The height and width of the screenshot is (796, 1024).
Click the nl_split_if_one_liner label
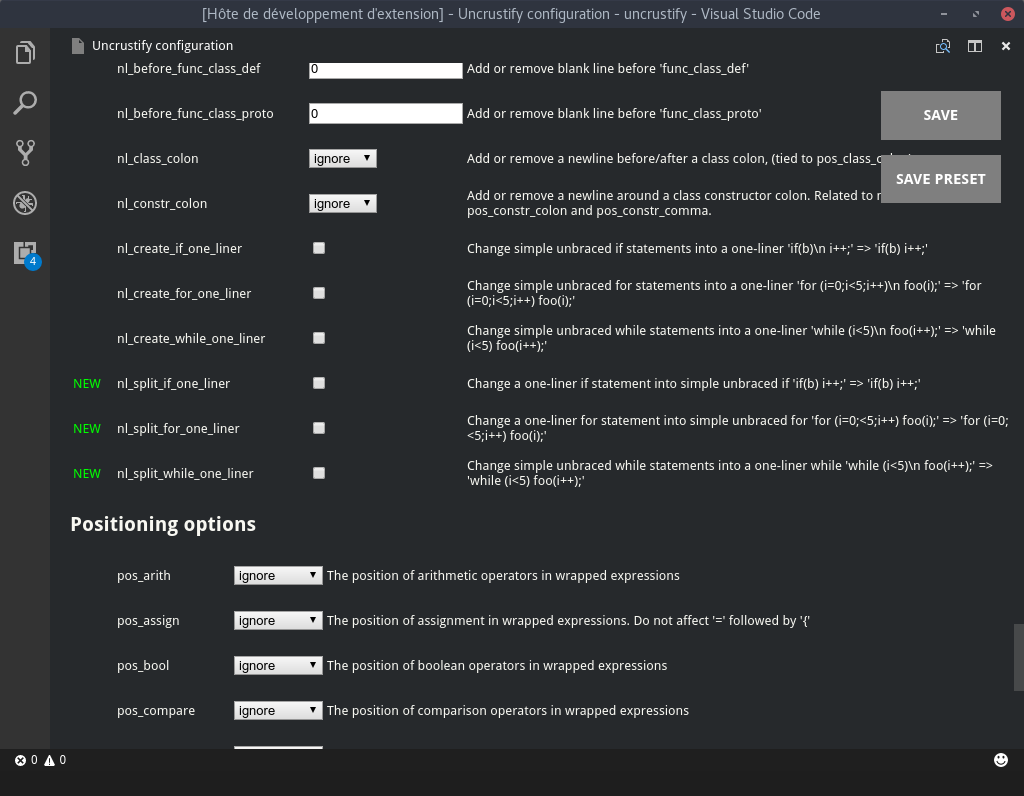173,384
